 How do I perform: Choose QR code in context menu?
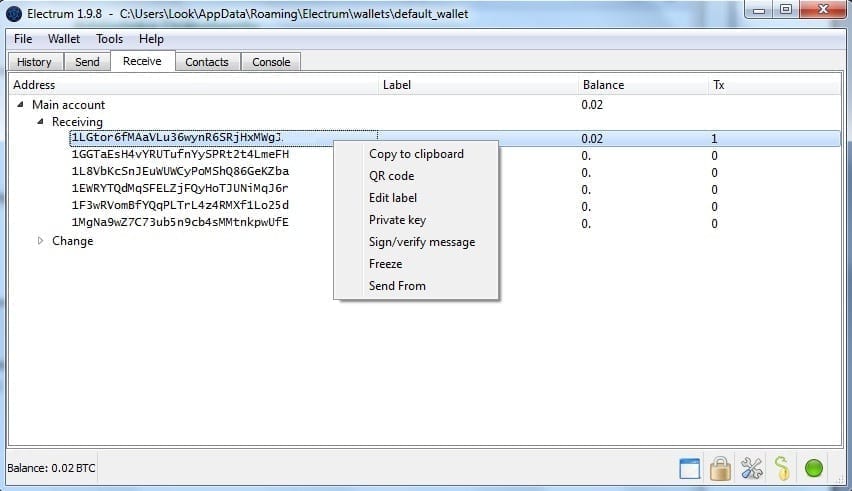point(416,176)
